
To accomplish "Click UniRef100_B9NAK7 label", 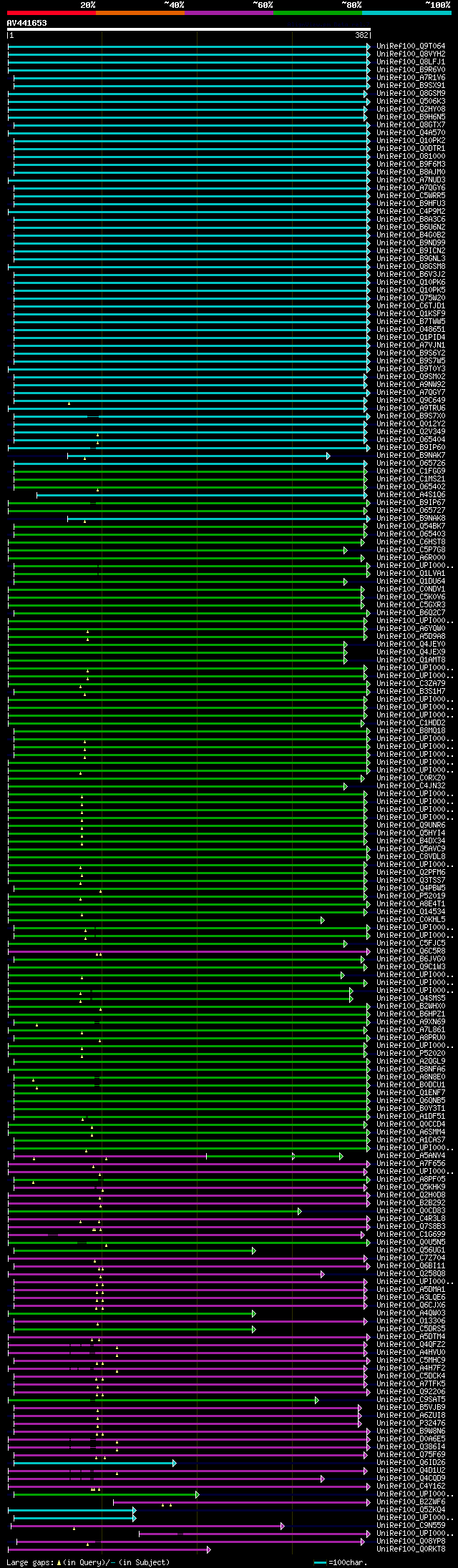I will 411,456.
